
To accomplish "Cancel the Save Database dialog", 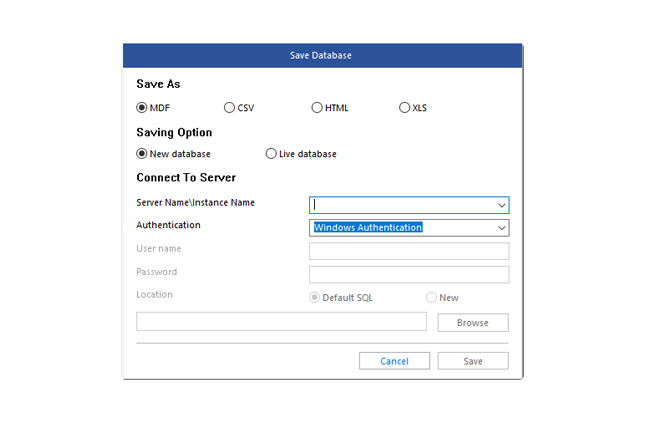I will (394, 361).
